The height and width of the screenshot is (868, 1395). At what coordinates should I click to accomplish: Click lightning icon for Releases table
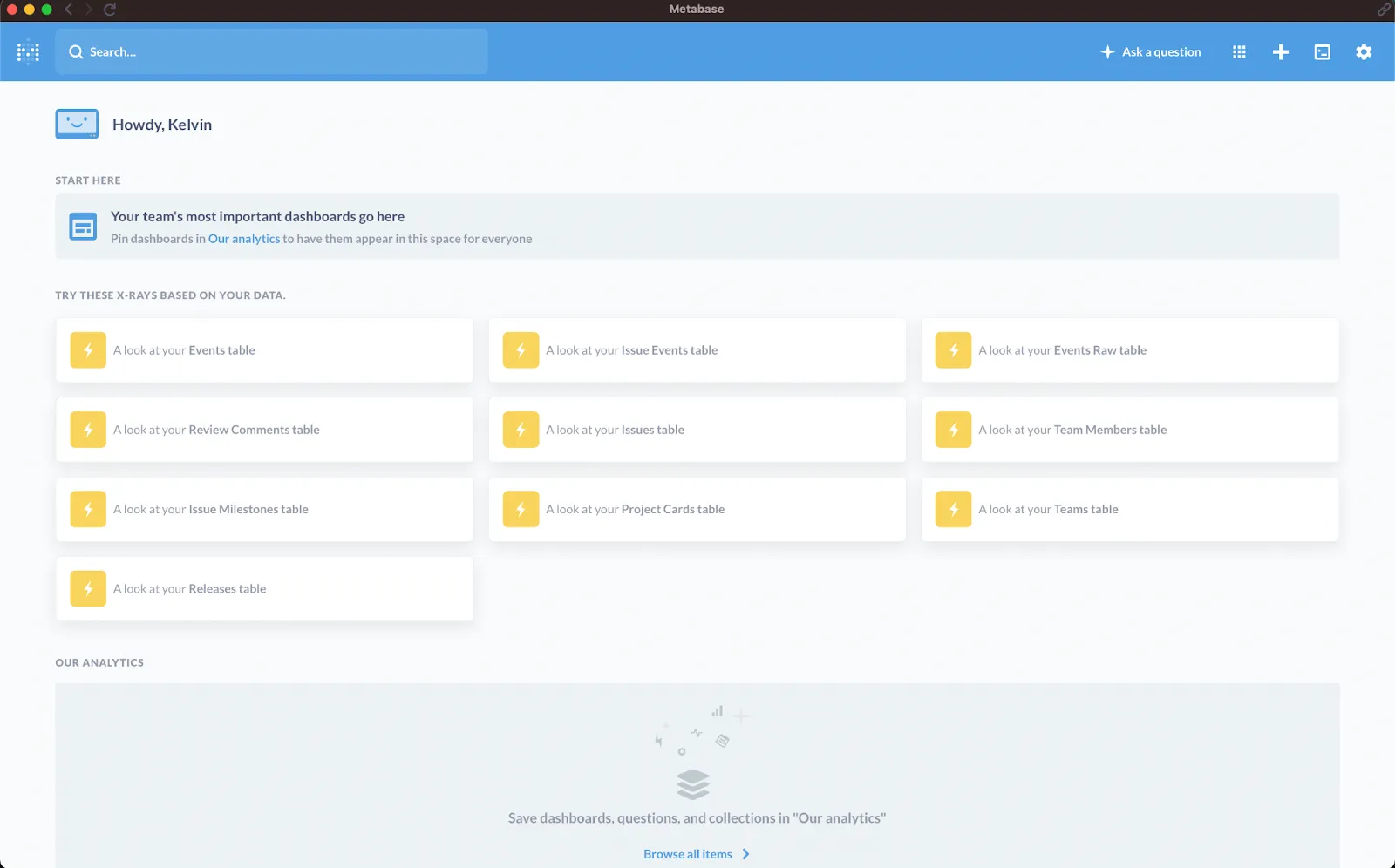88,589
